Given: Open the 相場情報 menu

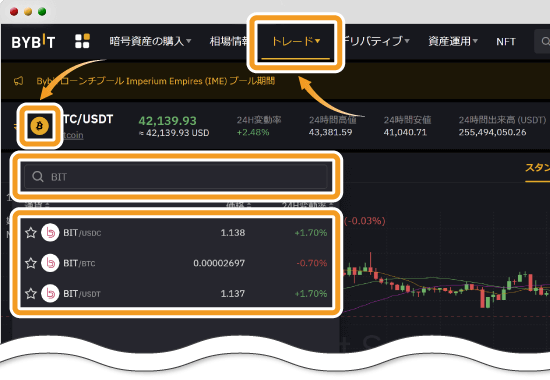Looking at the screenshot, I should 229,41.
